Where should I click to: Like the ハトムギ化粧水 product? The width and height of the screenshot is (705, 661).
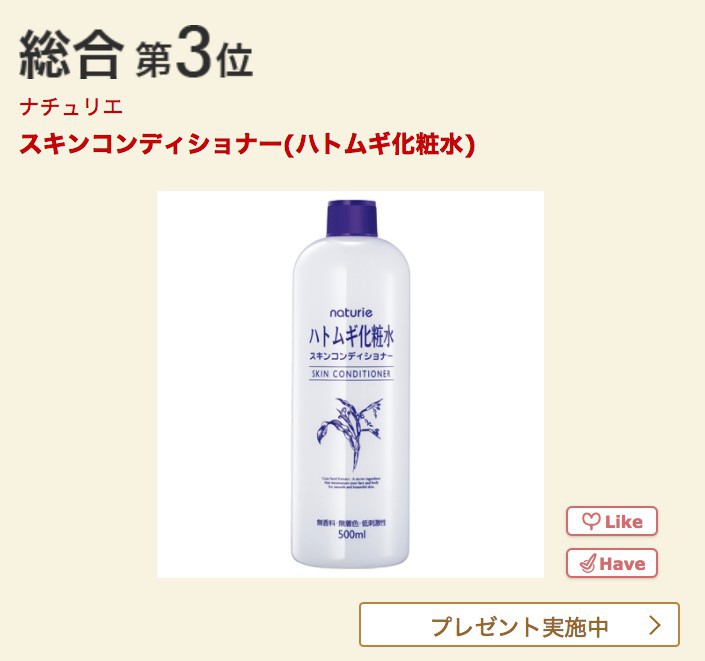pos(612,521)
